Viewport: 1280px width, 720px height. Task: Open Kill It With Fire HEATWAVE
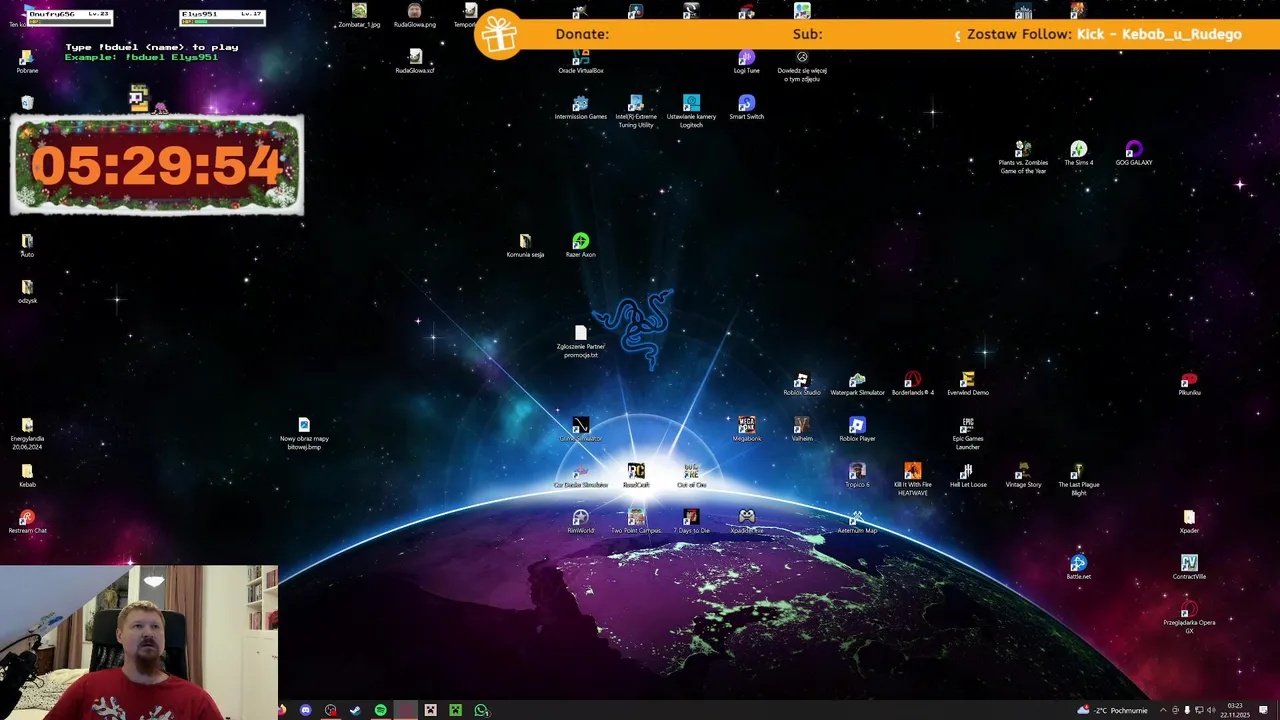click(x=912, y=480)
